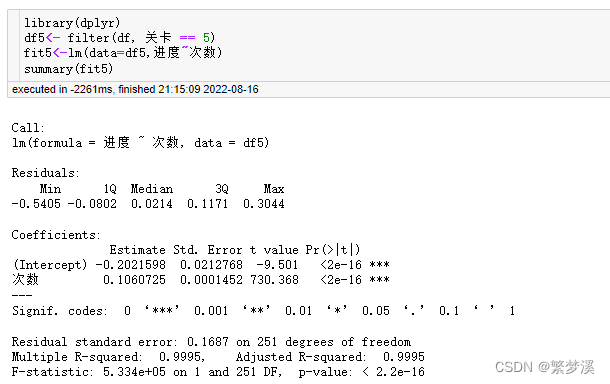Click the 'Residuals:' heading
This screenshot has width=610, height=384.
[x=45, y=173]
